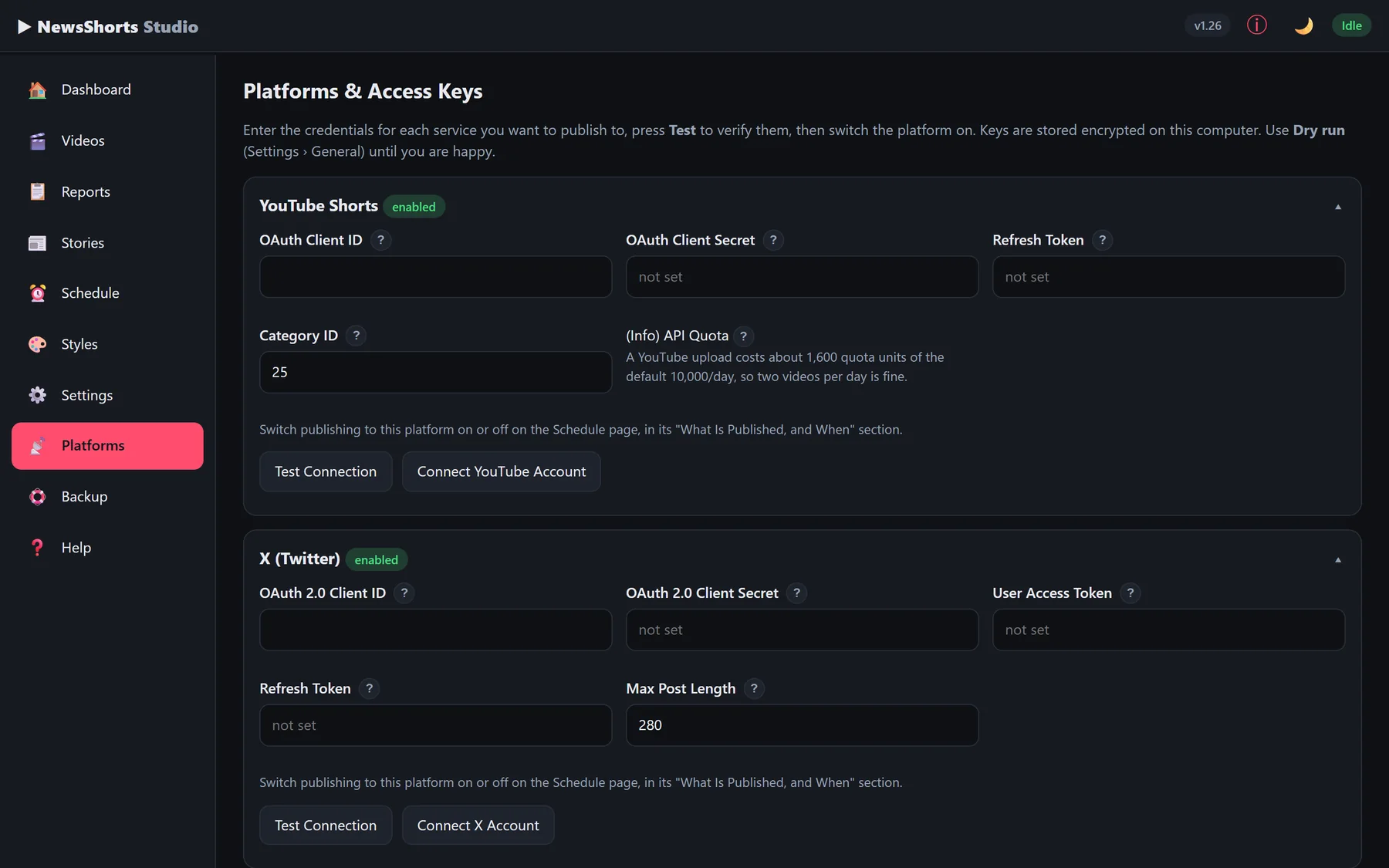Focus the YouTube Refresh Token field
The width and height of the screenshot is (1389, 868).
(x=1168, y=277)
